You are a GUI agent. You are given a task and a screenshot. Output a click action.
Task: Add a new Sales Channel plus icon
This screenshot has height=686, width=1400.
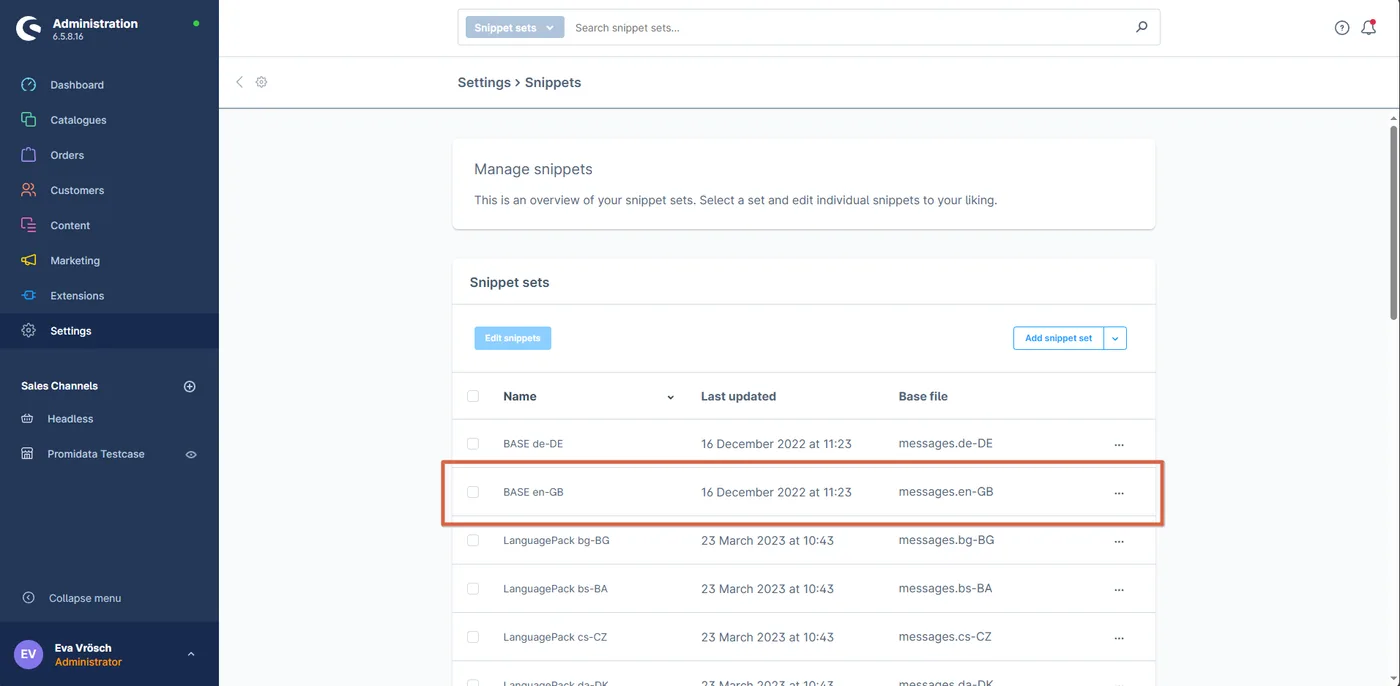(190, 386)
